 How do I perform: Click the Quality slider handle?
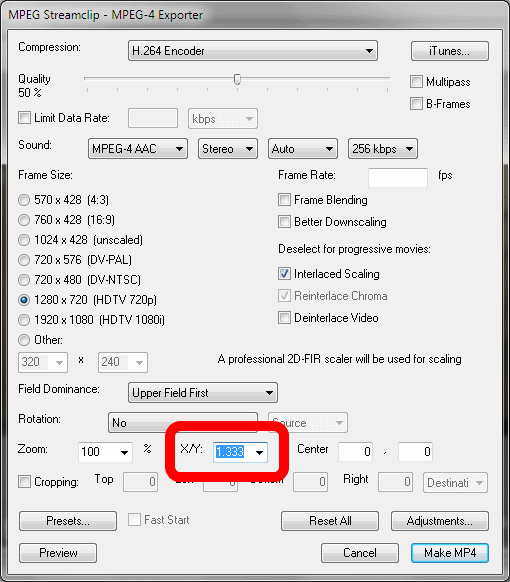[x=237, y=79]
